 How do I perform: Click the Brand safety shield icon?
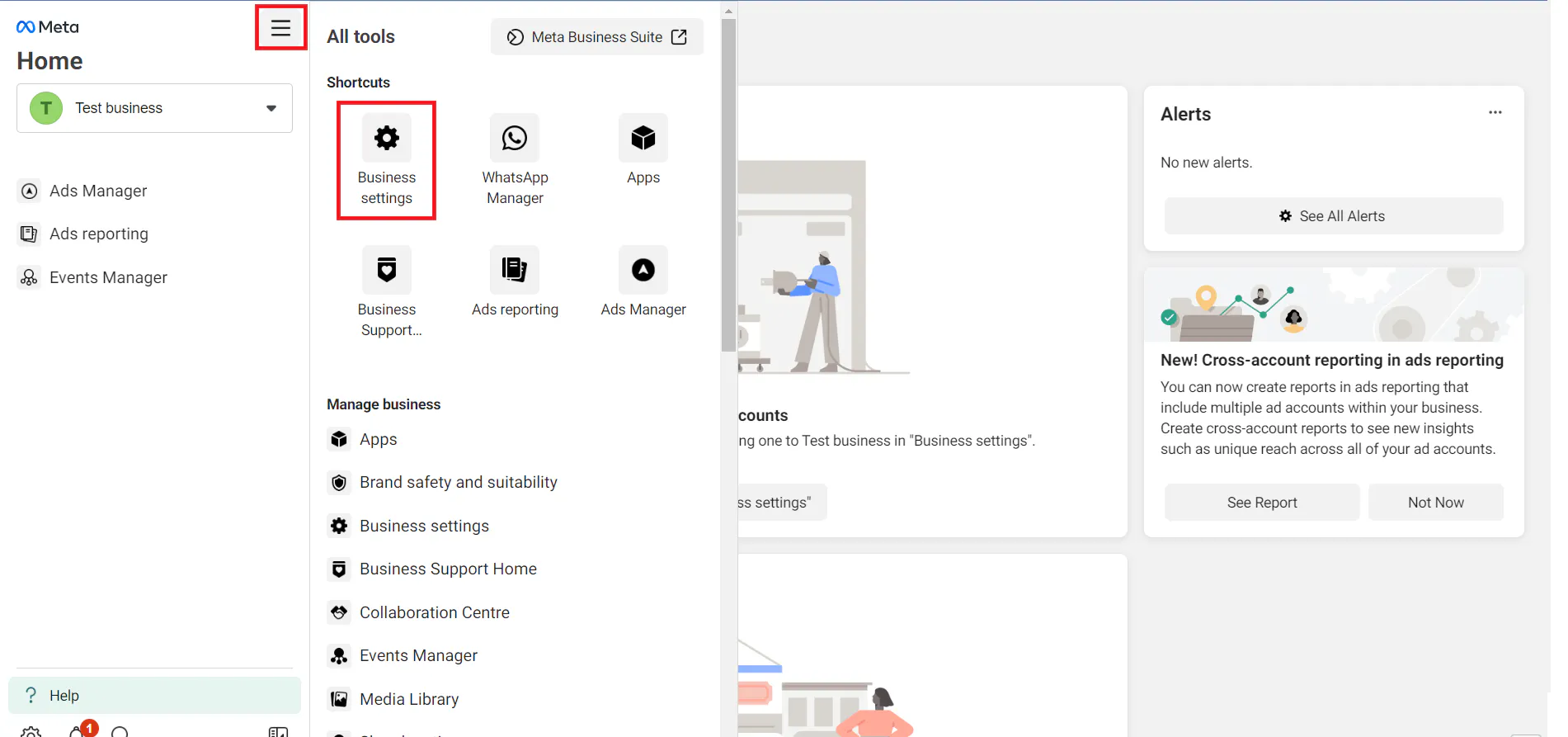(x=339, y=483)
